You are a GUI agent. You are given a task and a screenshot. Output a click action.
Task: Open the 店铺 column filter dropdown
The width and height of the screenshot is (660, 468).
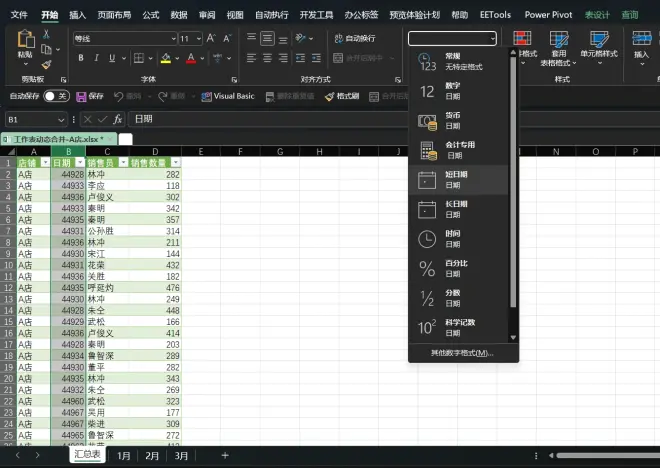45,163
